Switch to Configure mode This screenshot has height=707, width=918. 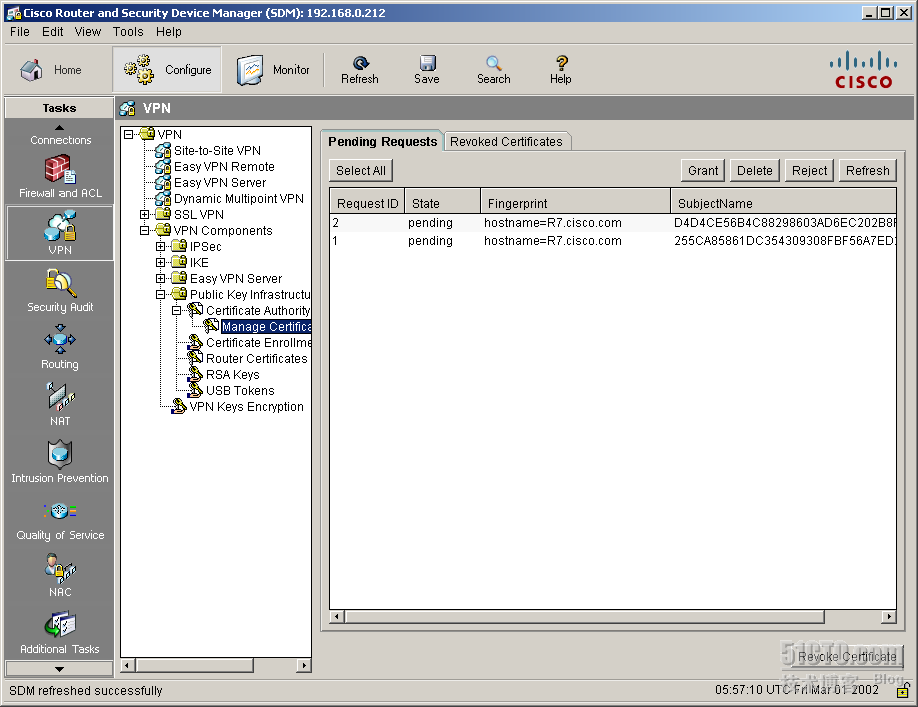[167, 70]
